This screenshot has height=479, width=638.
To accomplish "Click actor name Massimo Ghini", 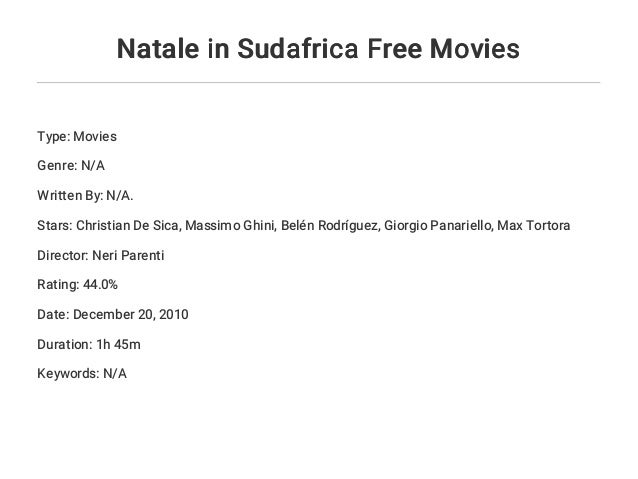I will pos(230,225).
